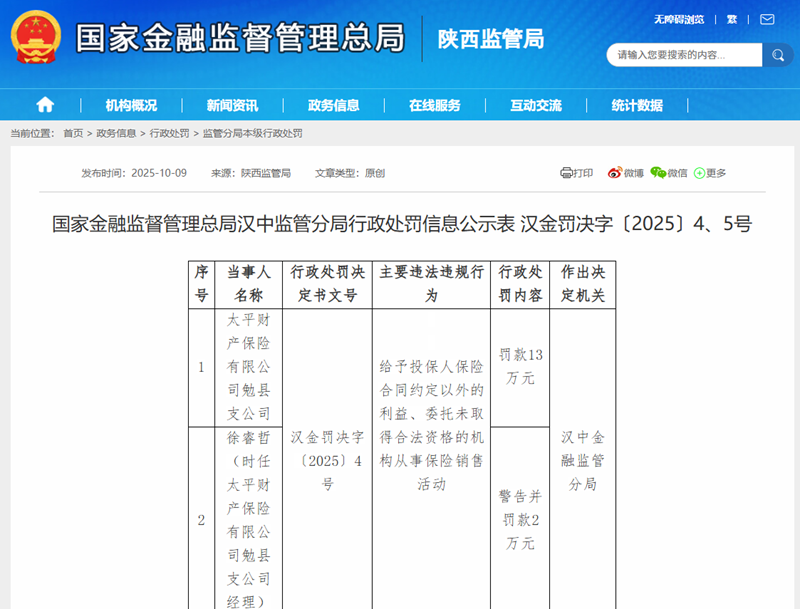Expand 更多 sharing options

pos(710,173)
